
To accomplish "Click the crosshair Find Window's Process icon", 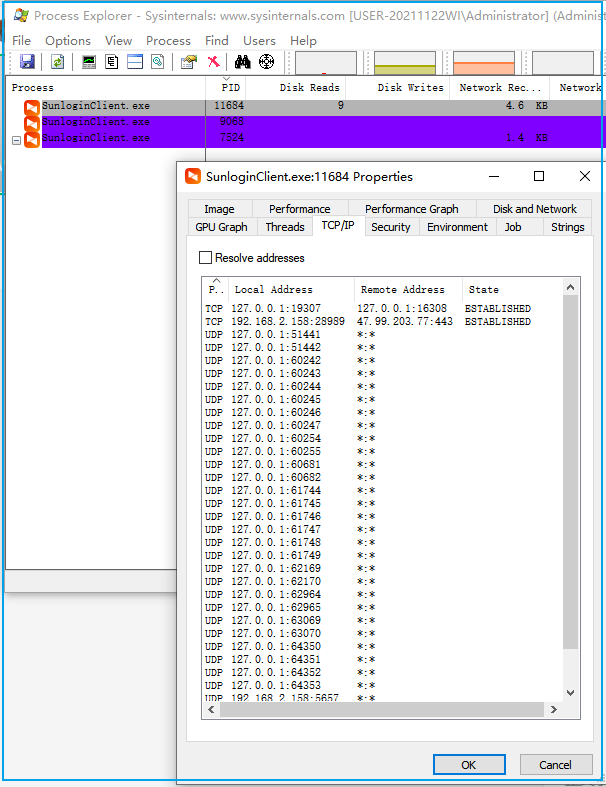I will (x=266, y=62).
